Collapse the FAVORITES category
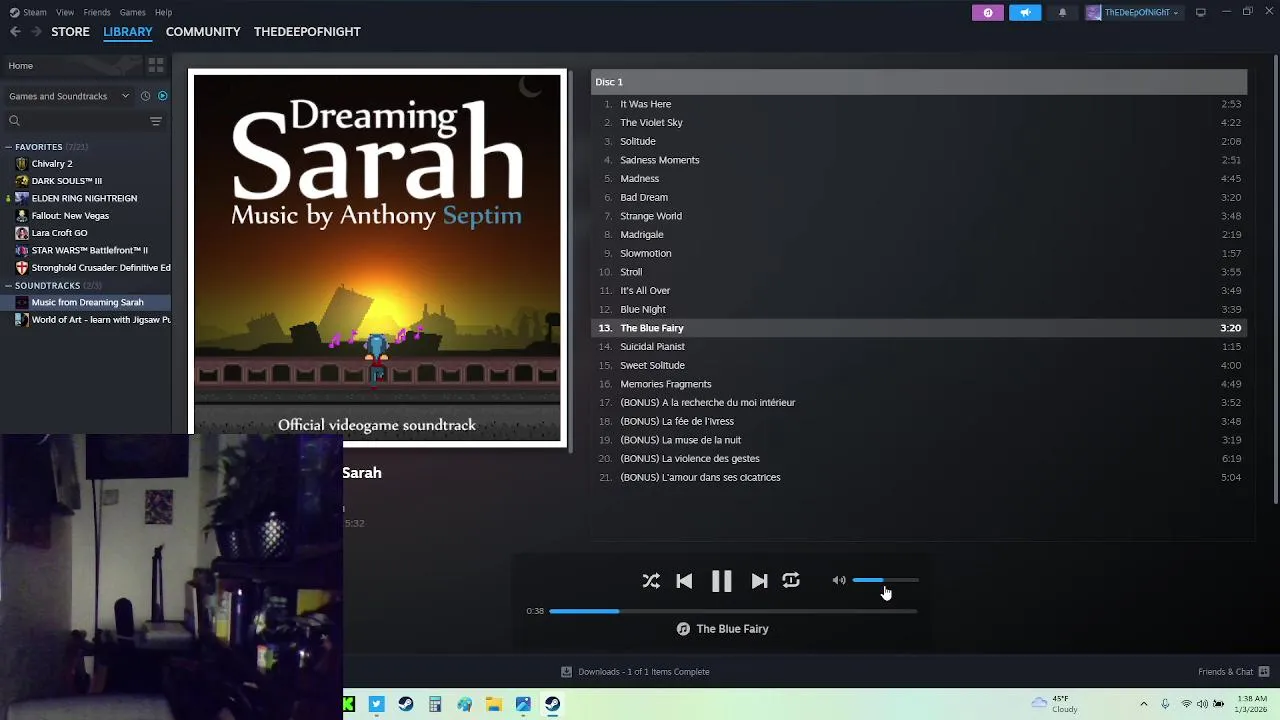The image size is (1280, 720). click(x=9, y=147)
